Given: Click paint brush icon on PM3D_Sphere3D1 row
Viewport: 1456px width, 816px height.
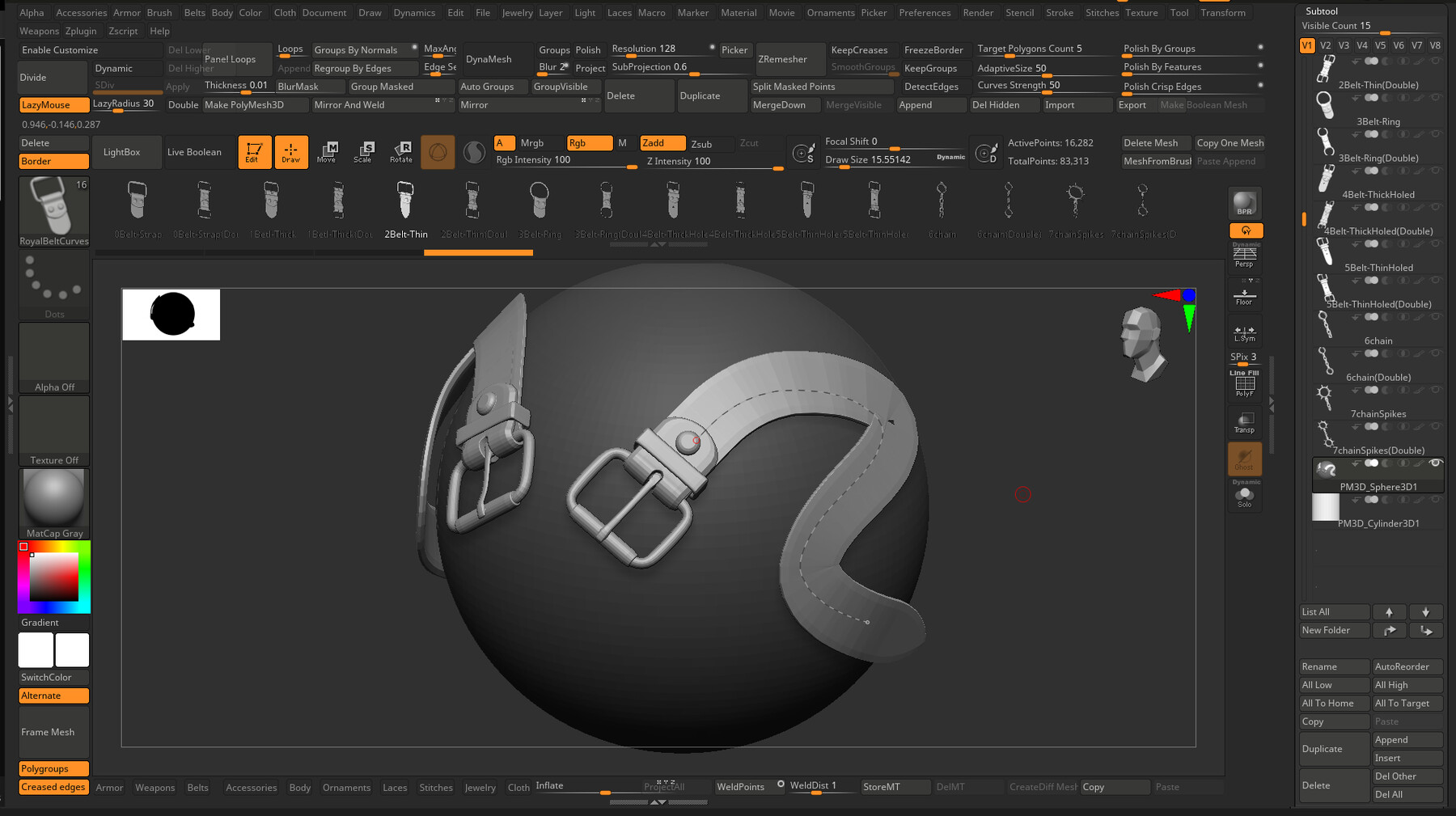Looking at the screenshot, I should coord(1420,463).
